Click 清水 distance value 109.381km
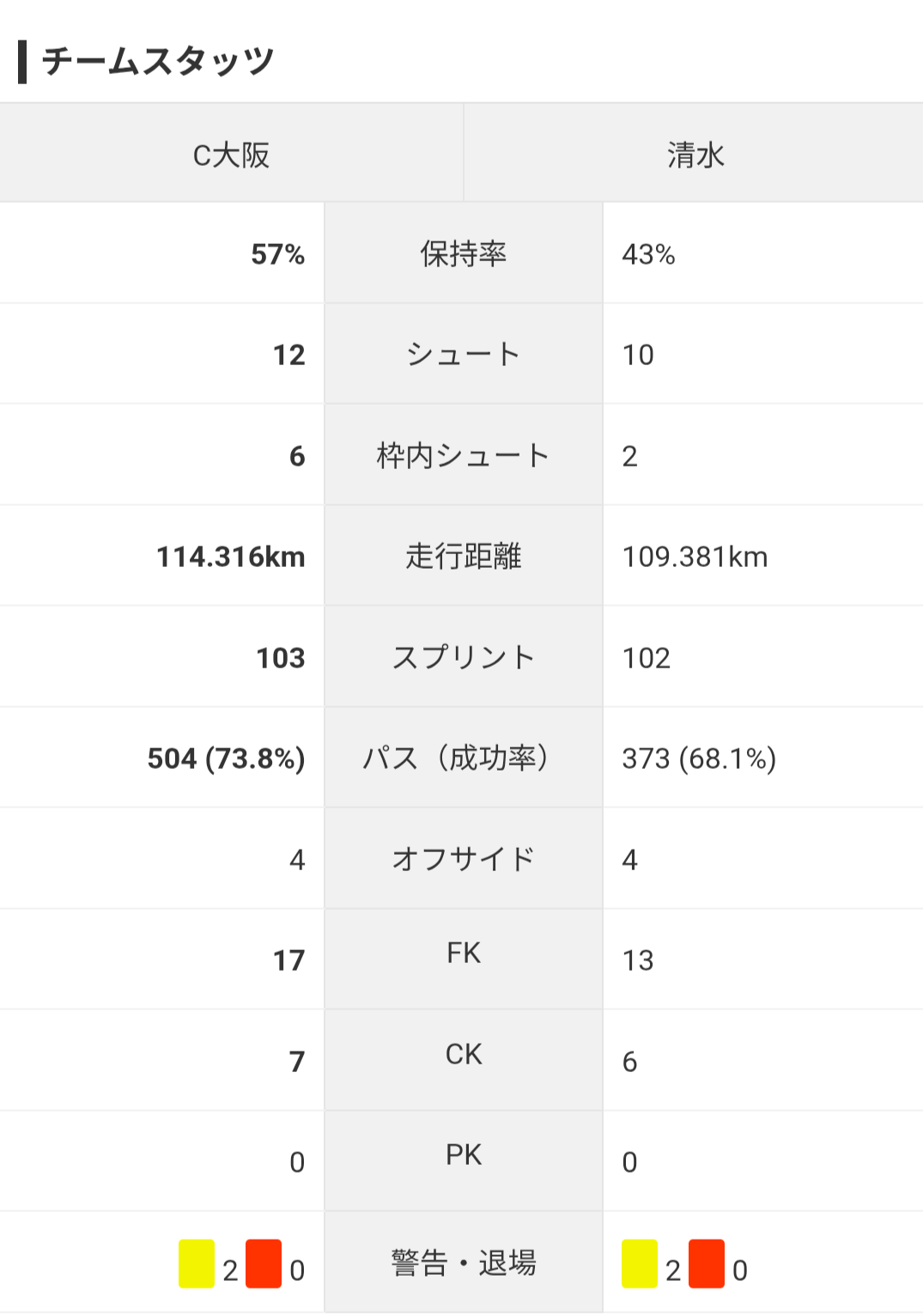The height and width of the screenshot is (1316, 923). 695,557
